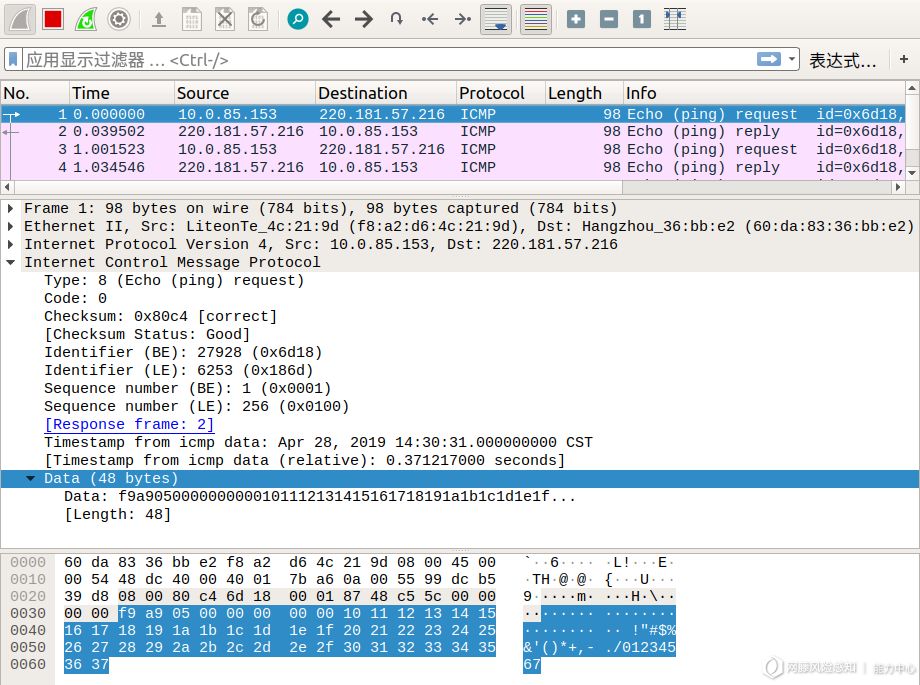The image size is (920, 685).
Task: Follow the Response frame: 2 link
Action: (129, 424)
